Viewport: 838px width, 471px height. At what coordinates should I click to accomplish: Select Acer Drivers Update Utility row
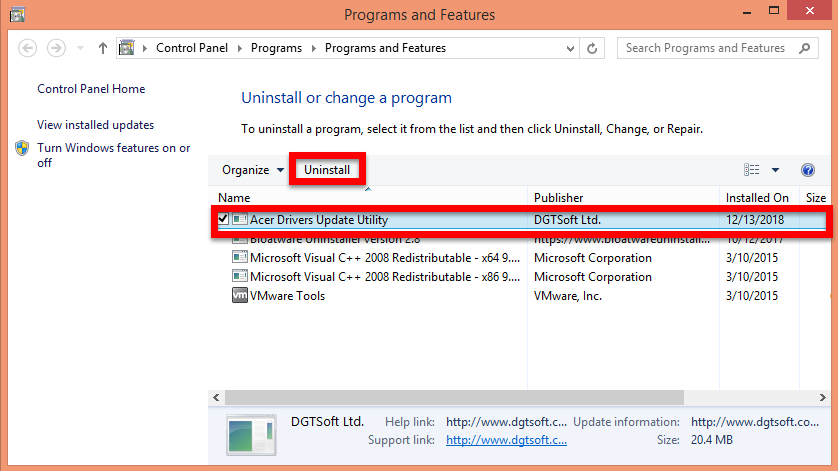[521, 220]
